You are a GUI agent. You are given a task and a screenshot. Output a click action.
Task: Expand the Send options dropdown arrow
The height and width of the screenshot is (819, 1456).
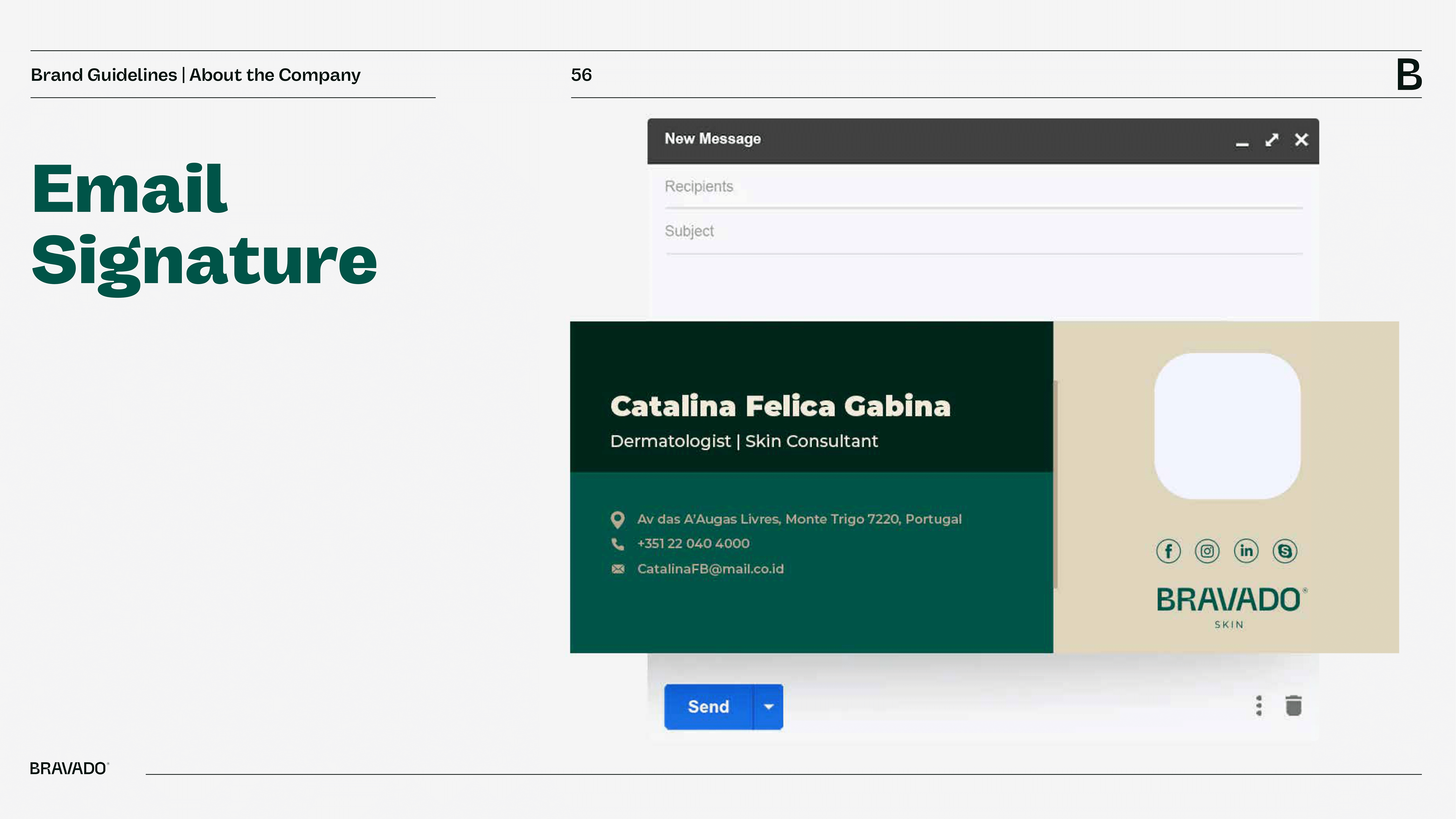tap(769, 707)
